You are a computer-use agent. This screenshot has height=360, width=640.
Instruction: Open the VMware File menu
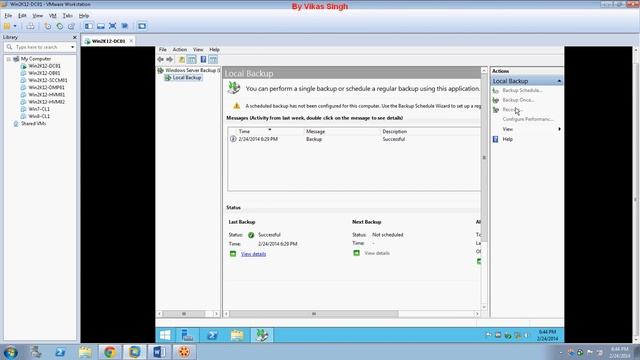point(8,16)
